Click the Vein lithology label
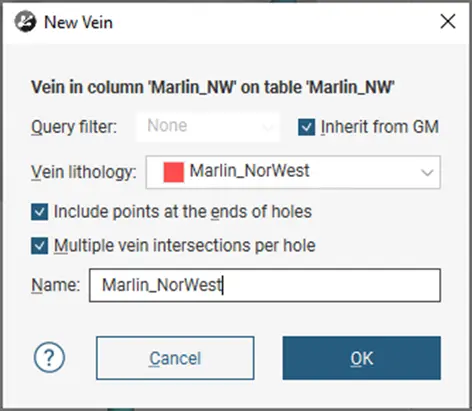The height and width of the screenshot is (411, 472). (84, 173)
